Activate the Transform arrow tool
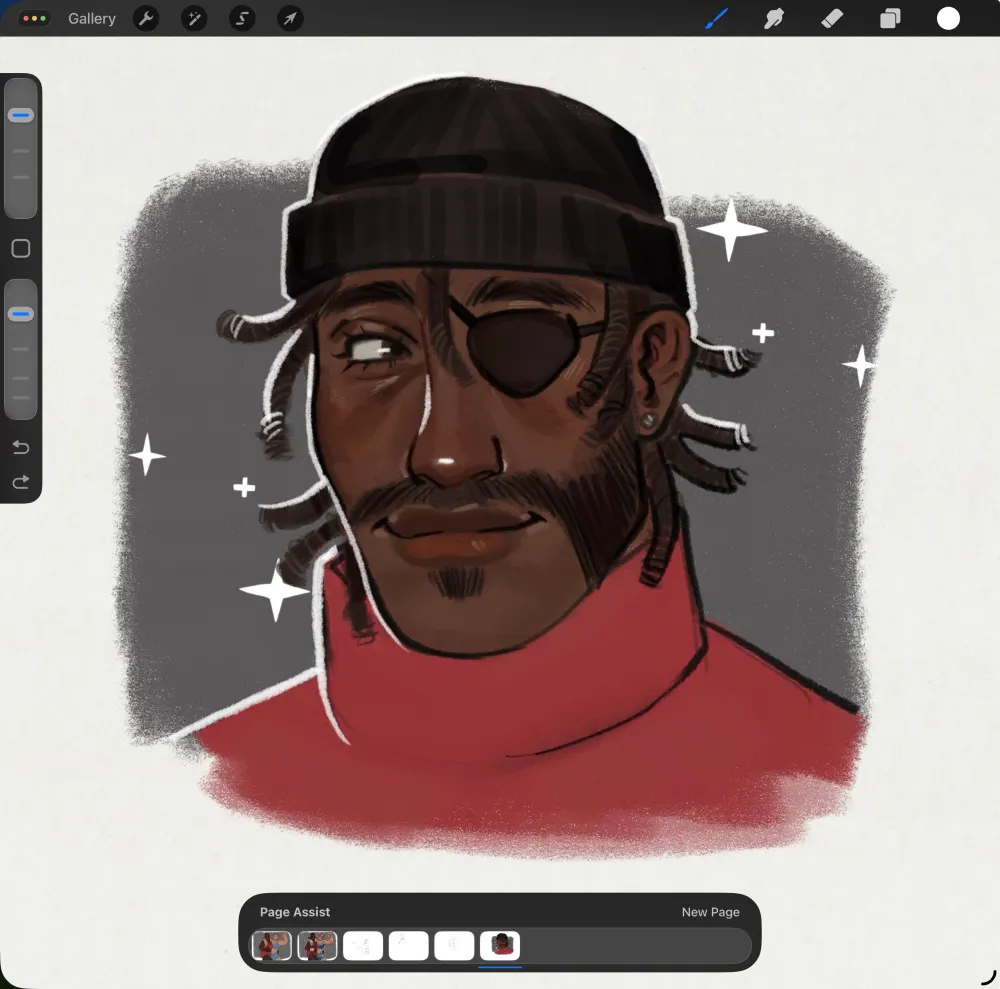Image resolution: width=1000 pixels, height=989 pixels. point(290,19)
